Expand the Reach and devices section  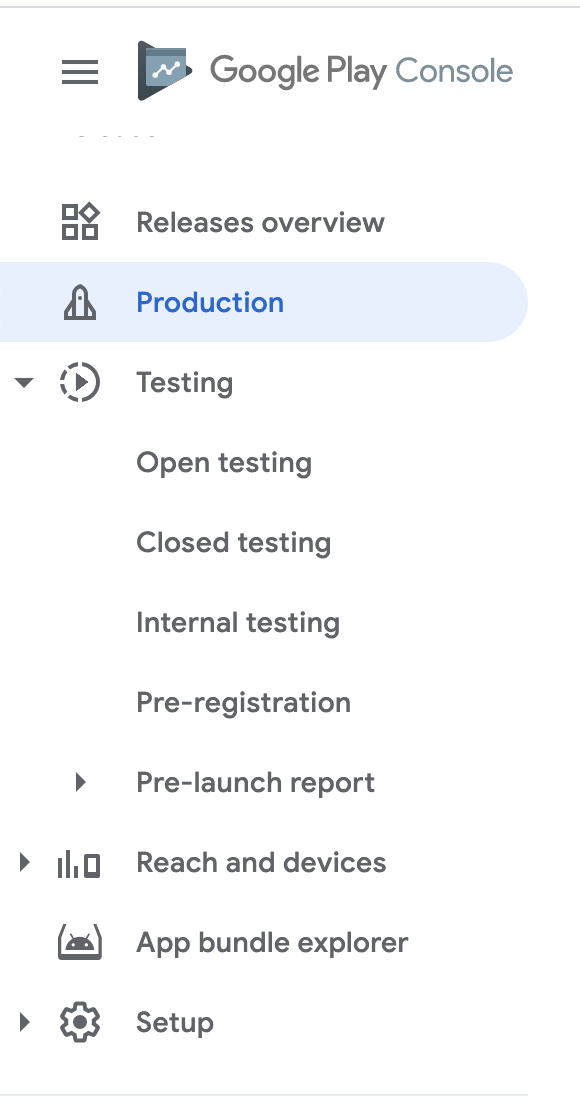[x=24, y=862]
